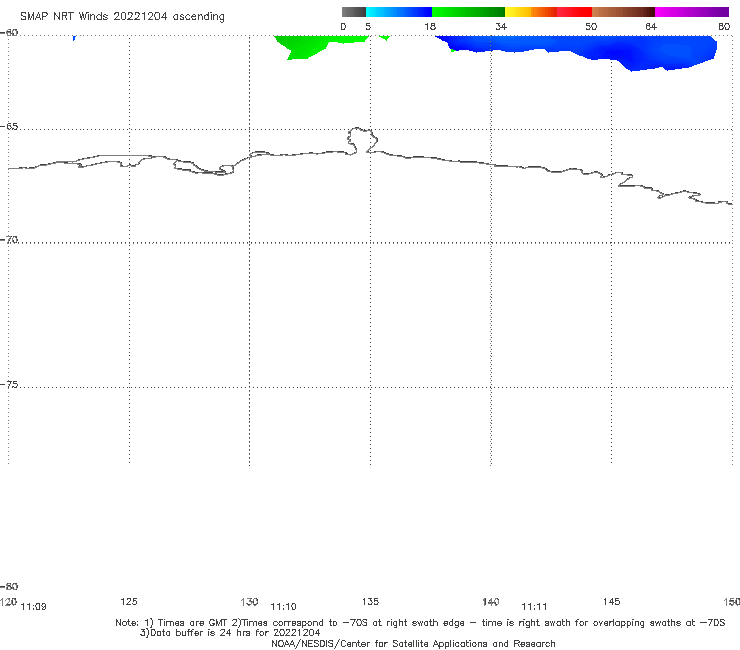This screenshot has height=650, width=740.
Task: Click the latitude label '-65'
Action: (9, 127)
